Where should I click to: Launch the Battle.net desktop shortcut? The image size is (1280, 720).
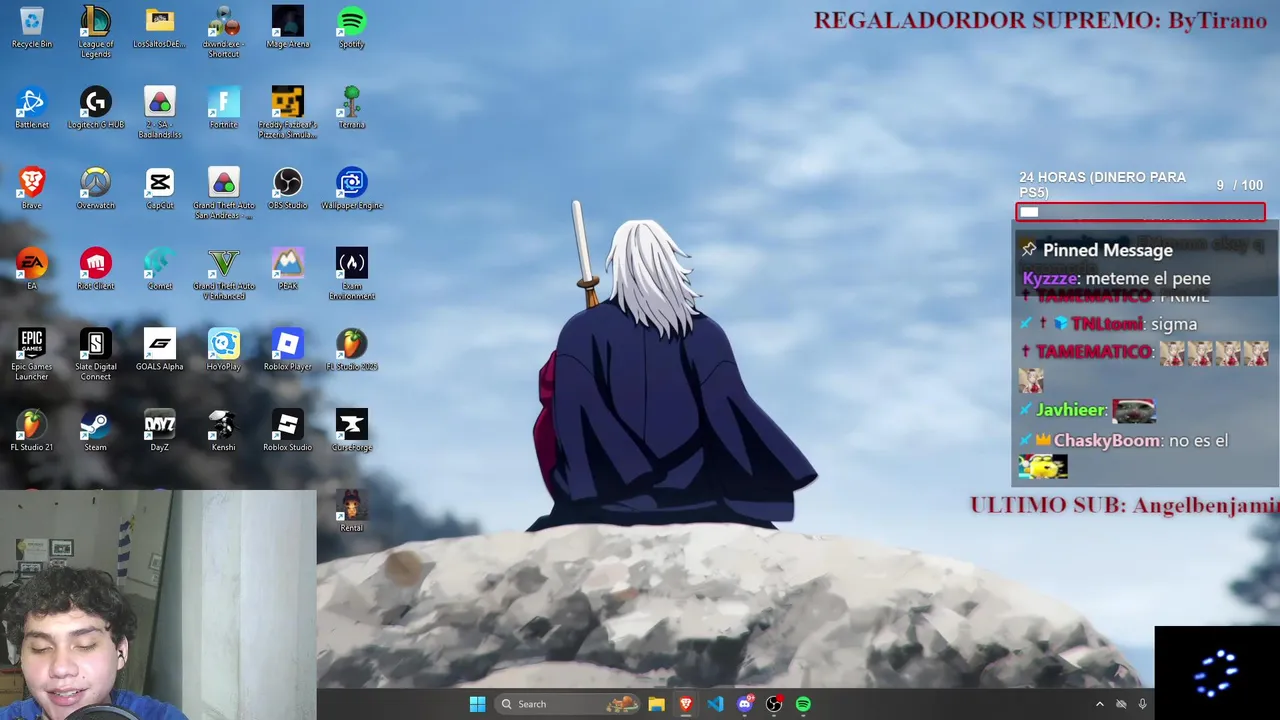pos(32,108)
